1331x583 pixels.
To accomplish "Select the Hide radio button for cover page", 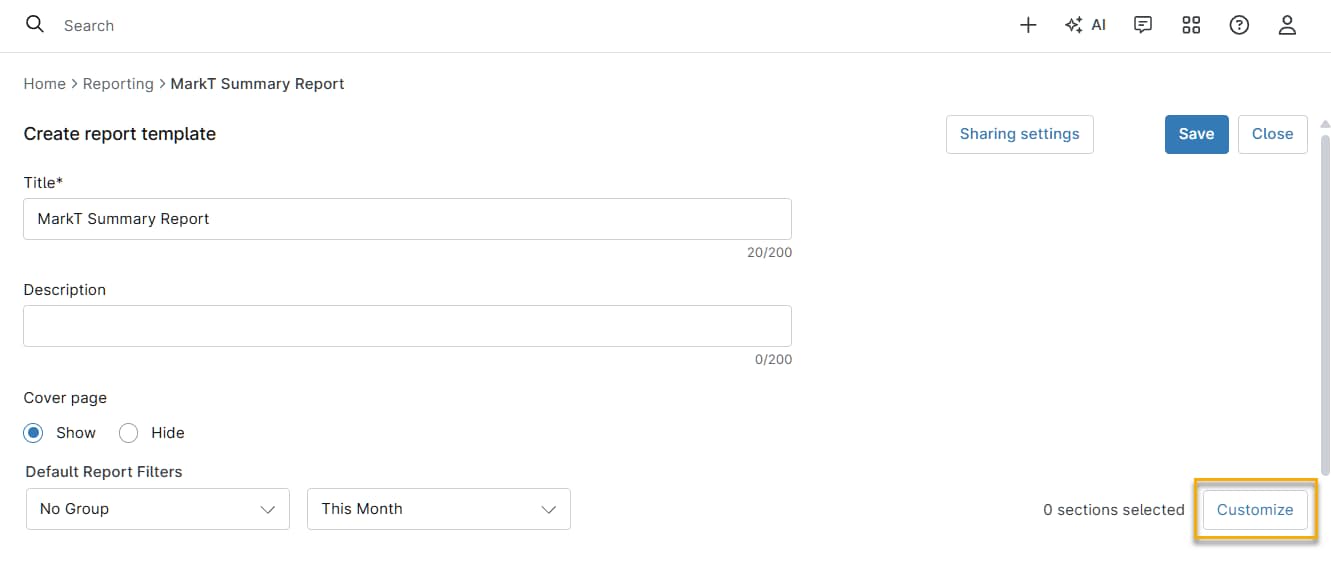I will point(128,432).
